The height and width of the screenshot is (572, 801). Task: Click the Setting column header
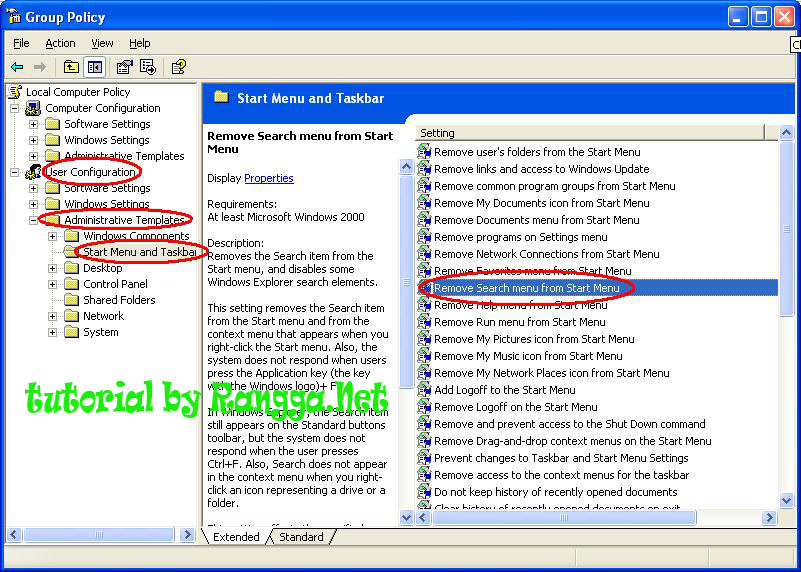pos(591,133)
